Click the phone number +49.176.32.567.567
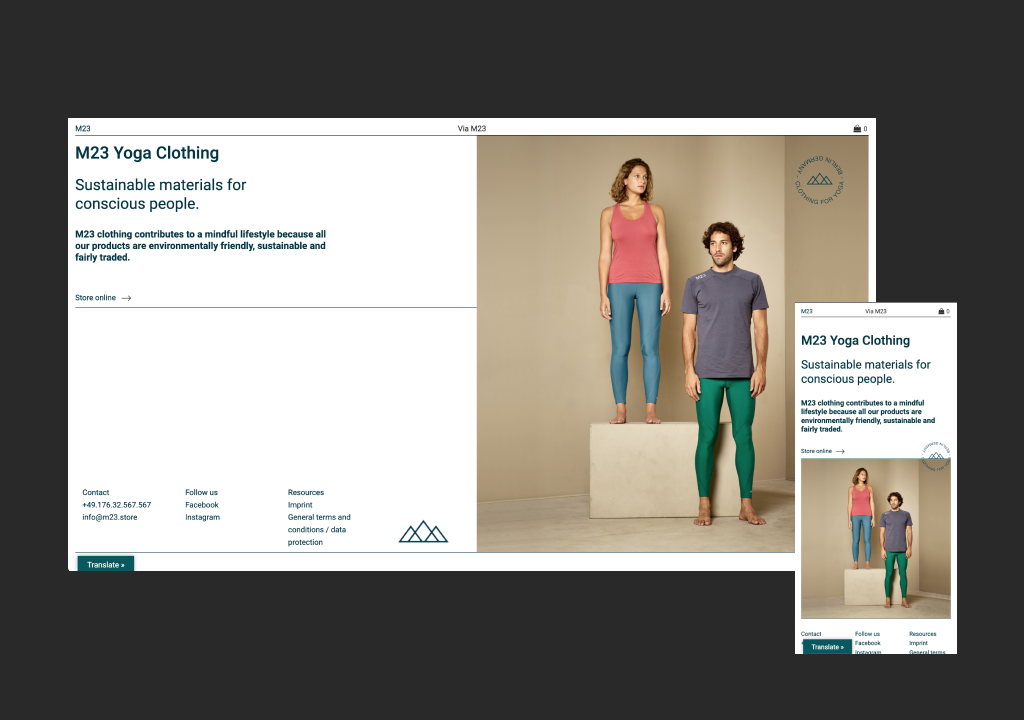Image resolution: width=1024 pixels, height=720 pixels. point(116,505)
